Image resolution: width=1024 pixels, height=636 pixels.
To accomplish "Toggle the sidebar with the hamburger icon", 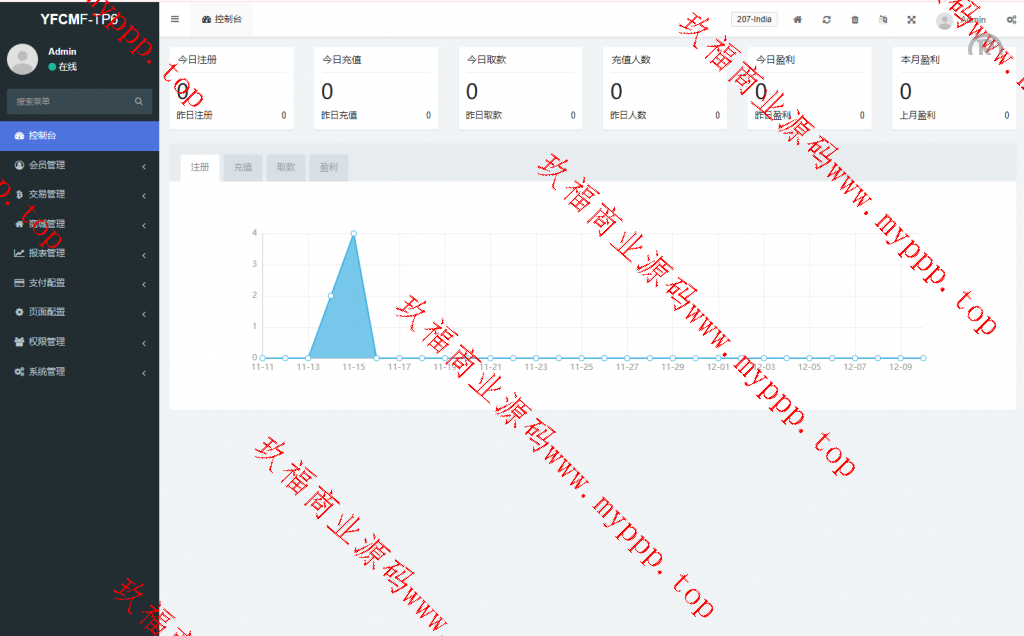I will (175, 19).
